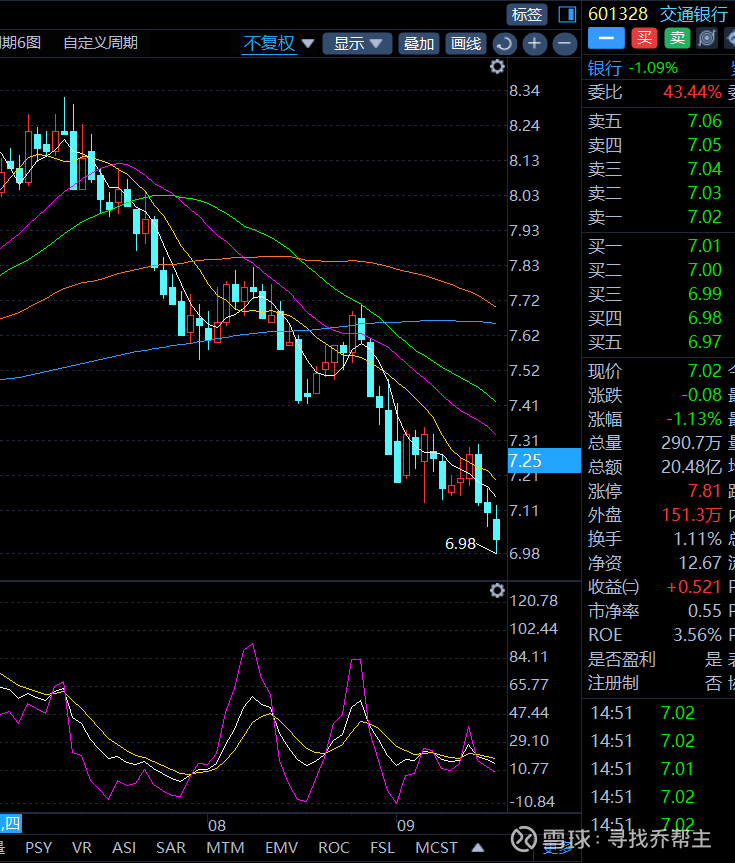Image resolution: width=735 pixels, height=863 pixels.
Task: Click 总量 value 290.7万
Action: pos(691,443)
